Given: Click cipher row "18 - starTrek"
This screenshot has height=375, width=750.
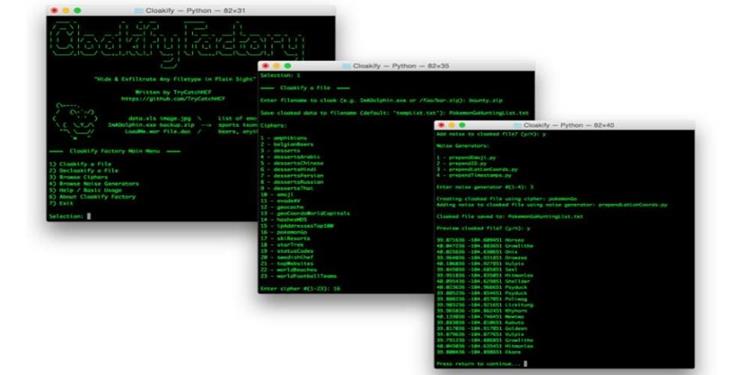Looking at the screenshot, I should (x=283, y=244).
